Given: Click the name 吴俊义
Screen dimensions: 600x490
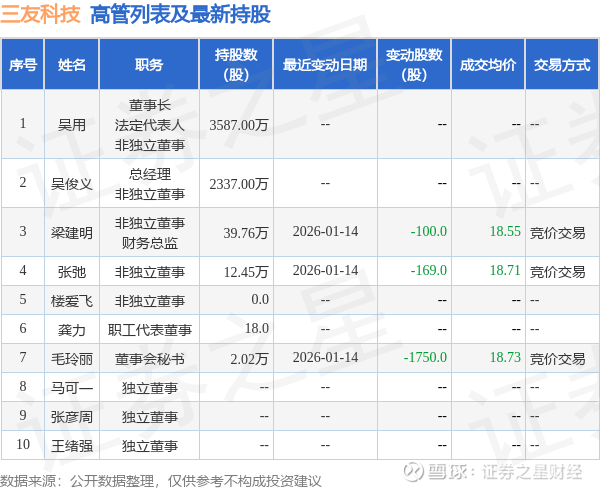Looking at the screenshot, I should tap(72, 184).
